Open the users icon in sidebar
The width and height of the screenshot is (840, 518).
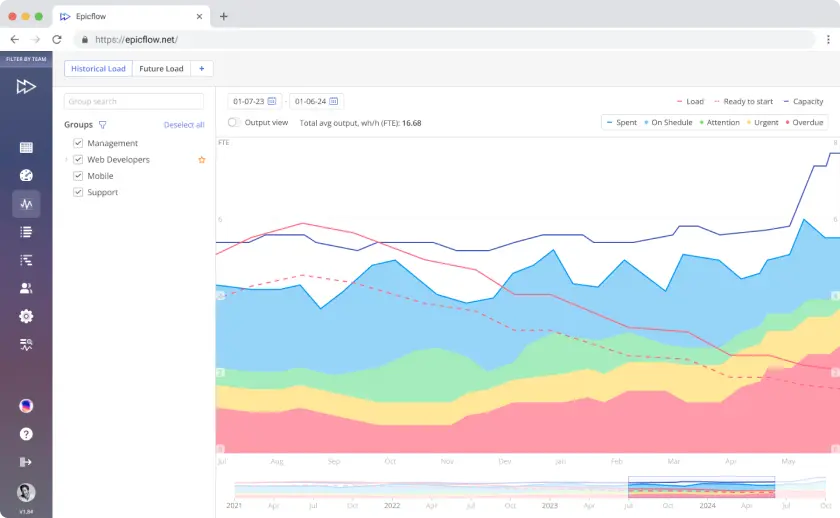[x=26, y=288]
